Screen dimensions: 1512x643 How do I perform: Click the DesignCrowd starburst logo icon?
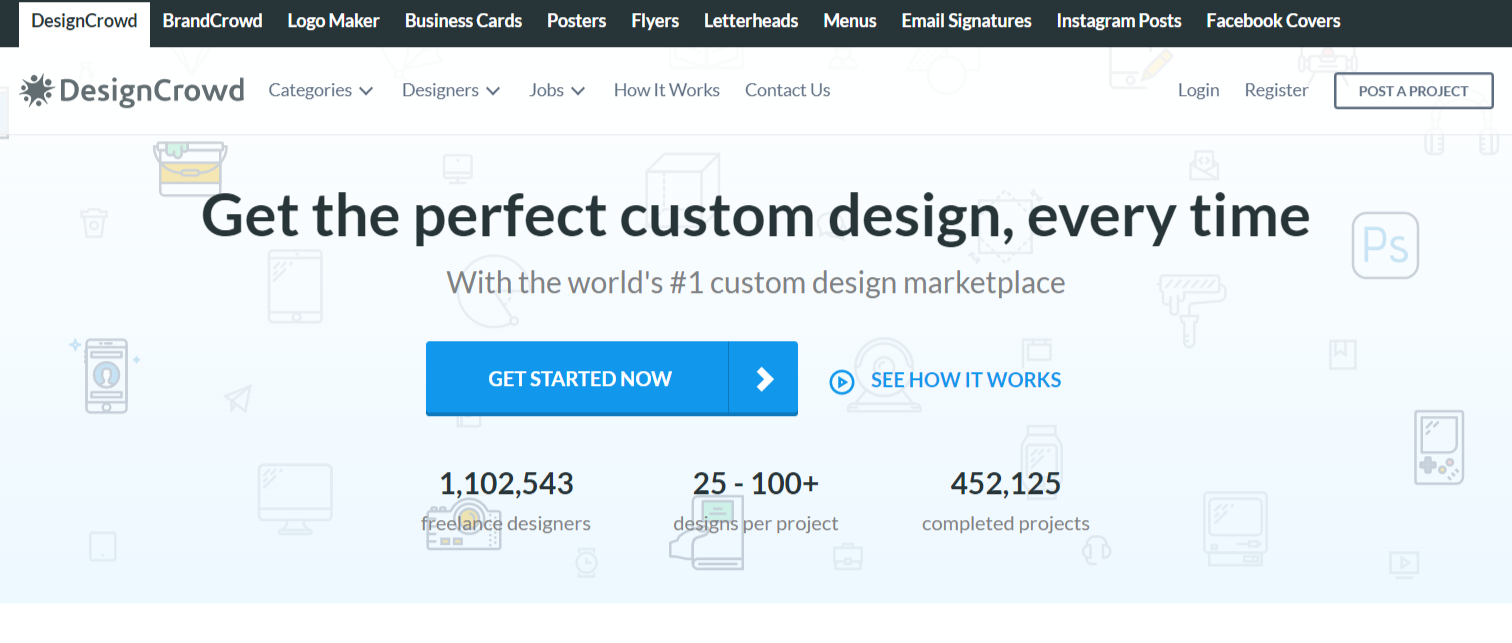click(37, 90)
